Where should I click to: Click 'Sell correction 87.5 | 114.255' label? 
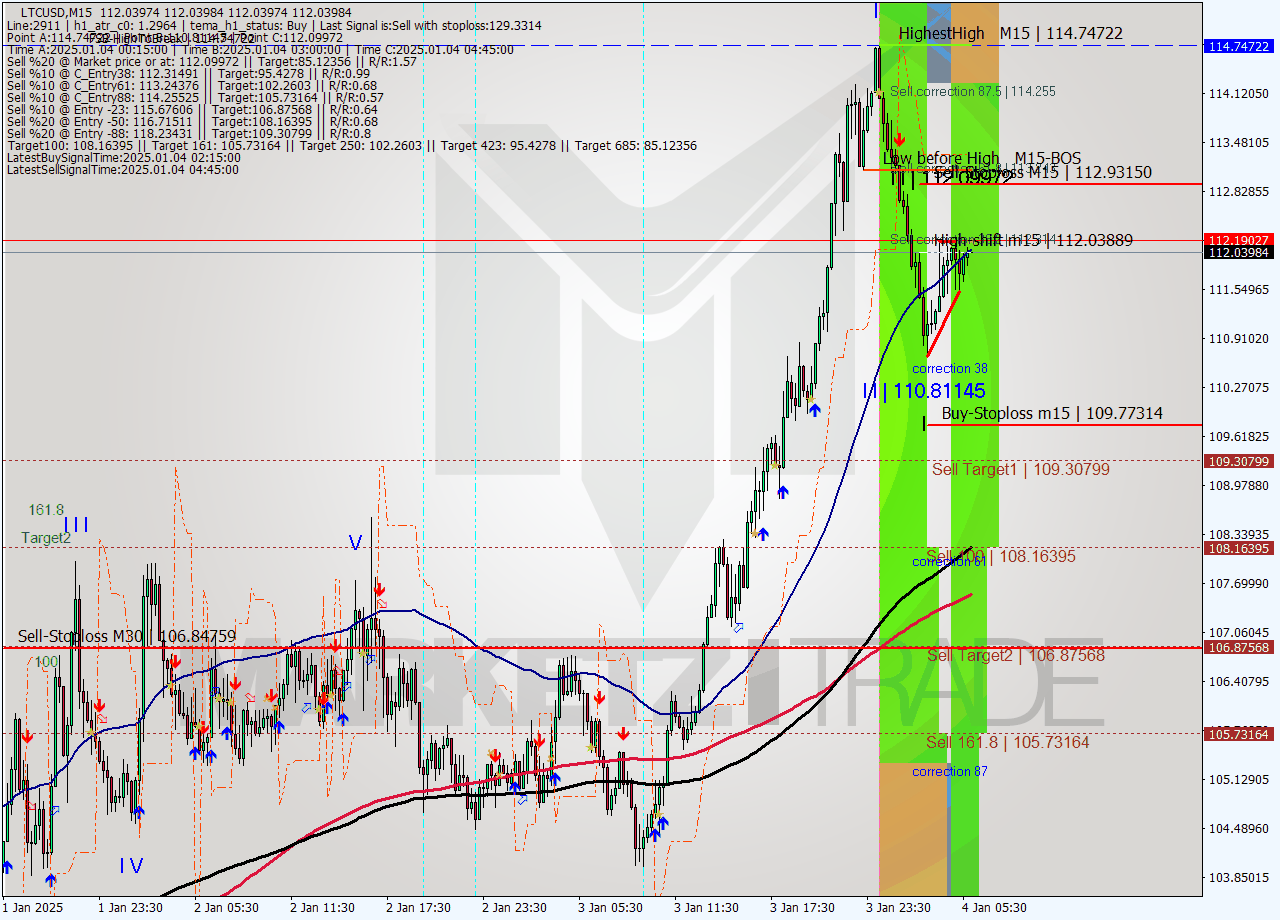973,91
